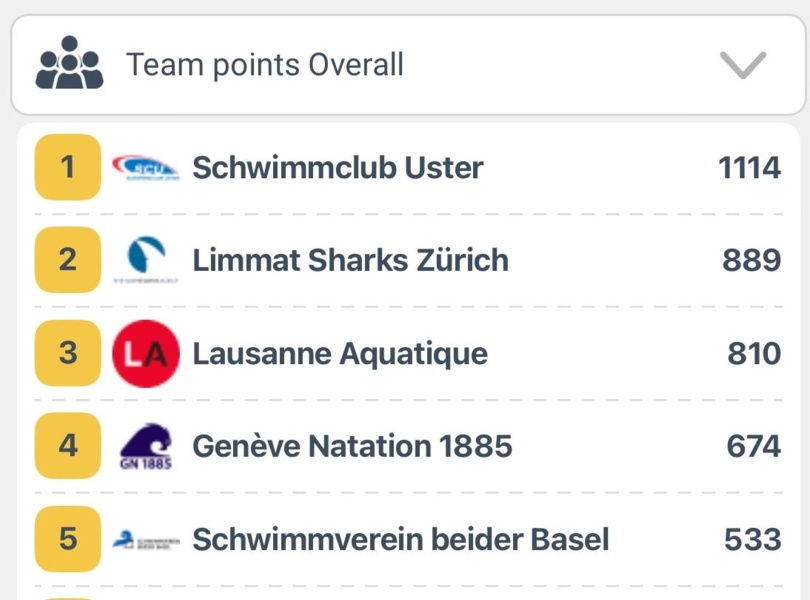The width and height of the screenshot is (810, 600).
Task: Open Lausanne Aquatique team name
Action: tap(340, 353)
